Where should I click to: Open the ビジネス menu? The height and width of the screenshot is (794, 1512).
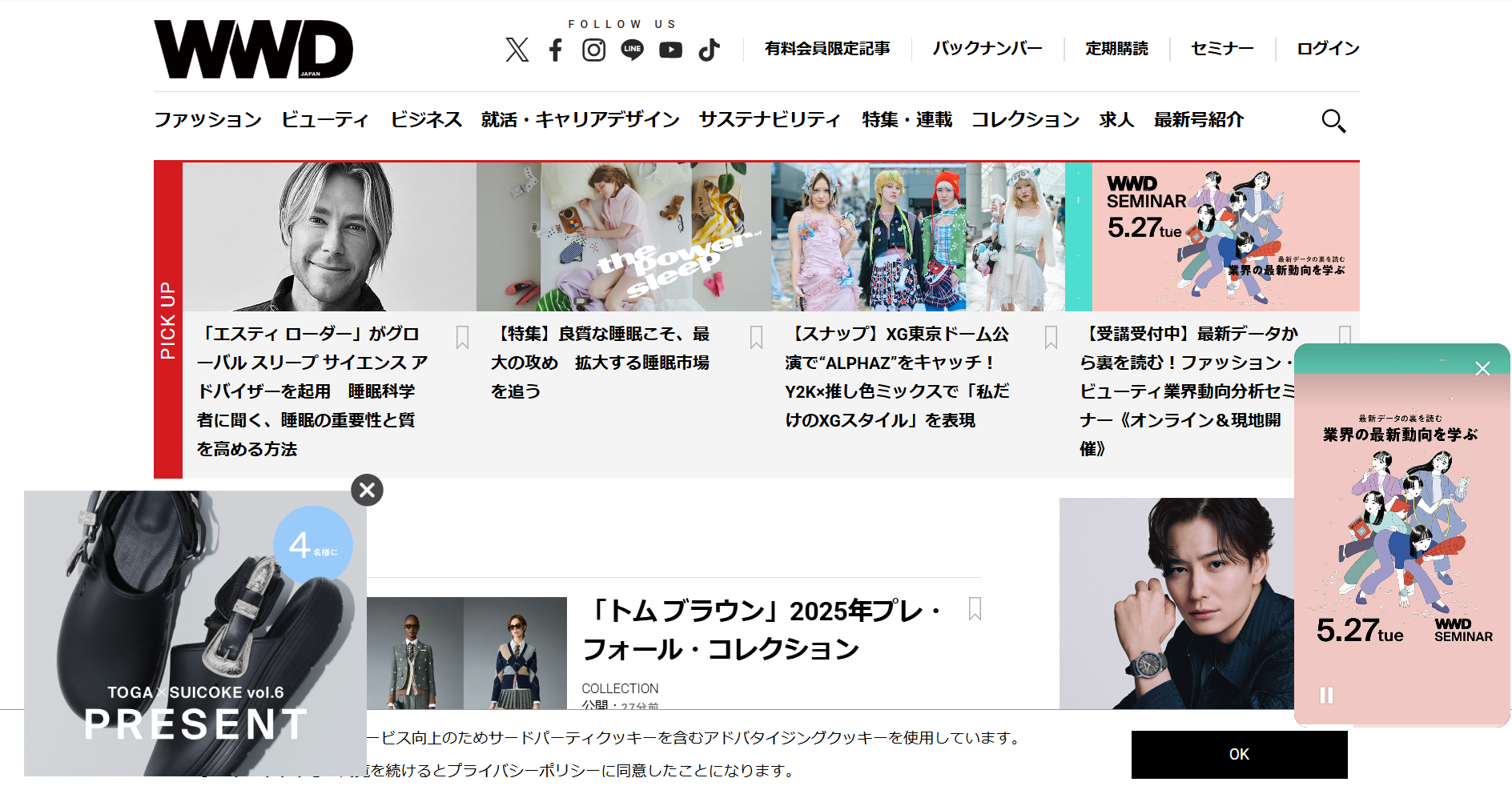[426, 120]
